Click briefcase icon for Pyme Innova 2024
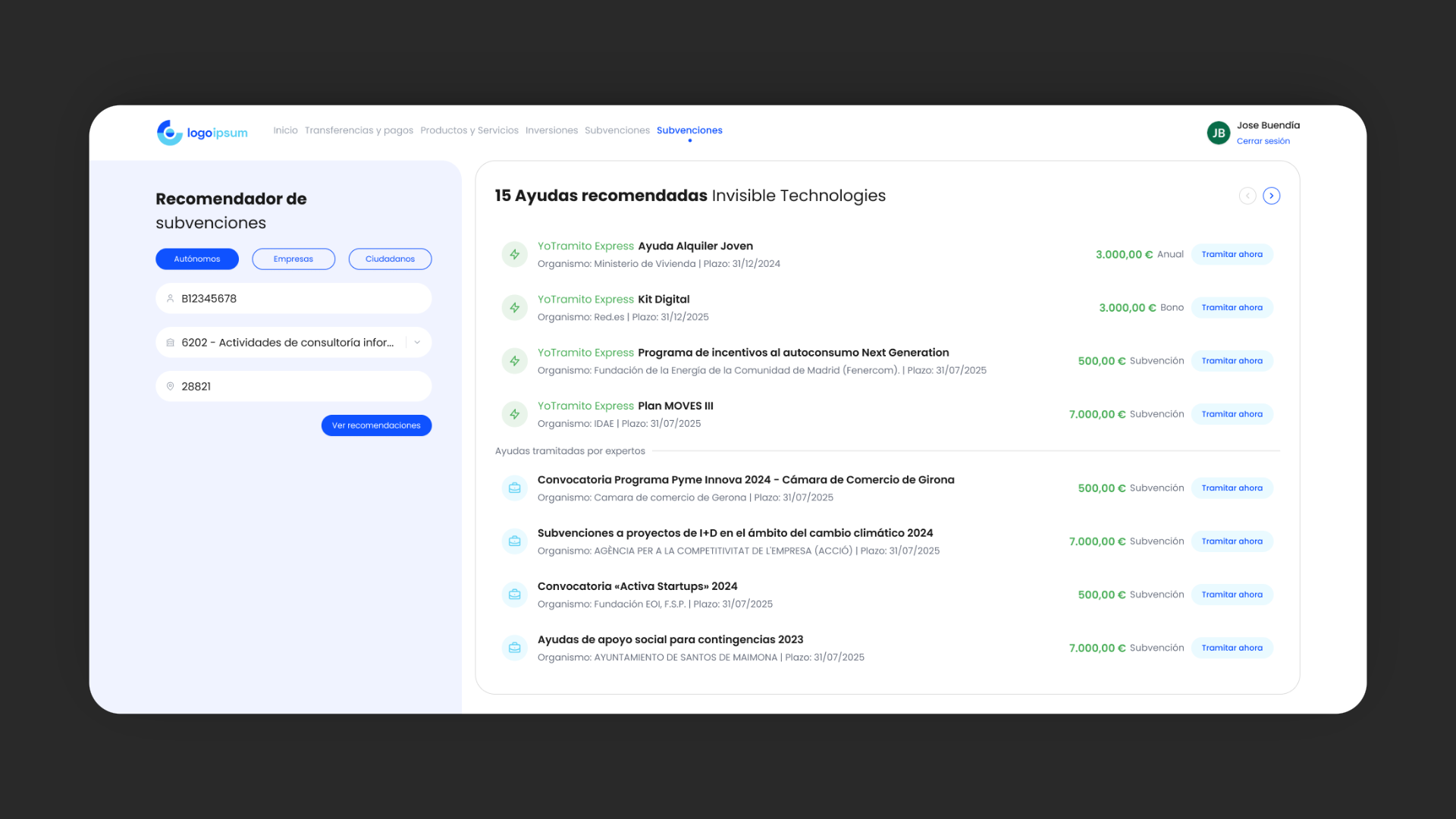The width and height of the screenshot is (1456, 819). click(x=514, y=488)
